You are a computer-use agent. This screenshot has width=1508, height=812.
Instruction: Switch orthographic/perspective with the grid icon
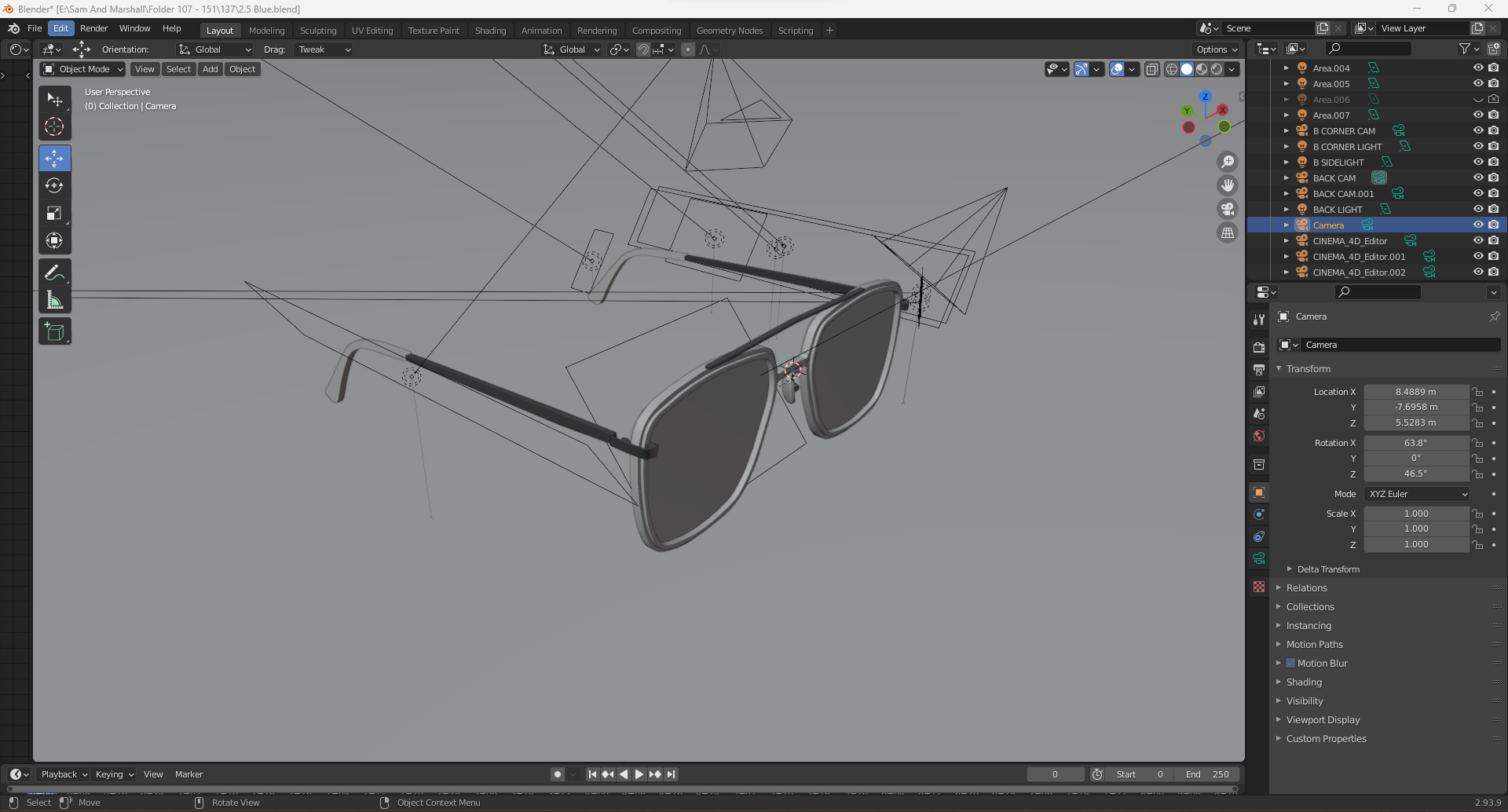(x=1227, y=232)
